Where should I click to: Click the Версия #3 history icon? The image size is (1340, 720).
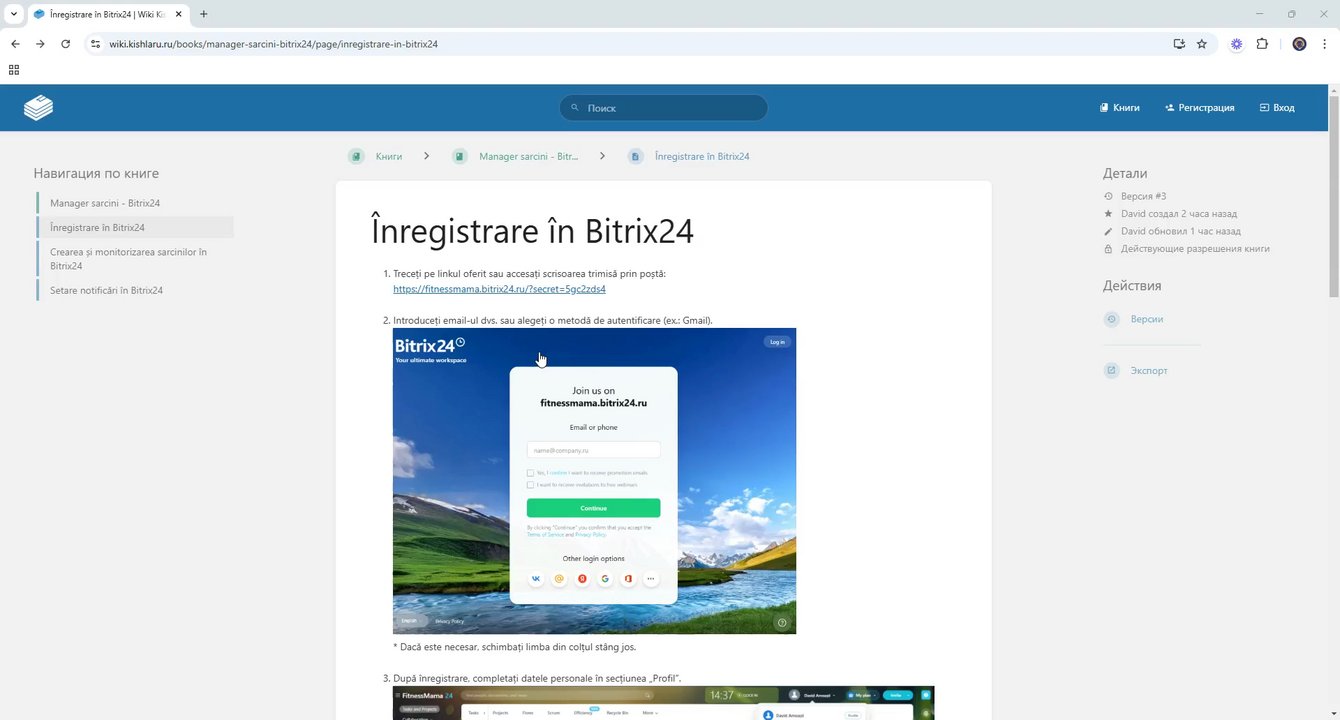click(1108, 196)
